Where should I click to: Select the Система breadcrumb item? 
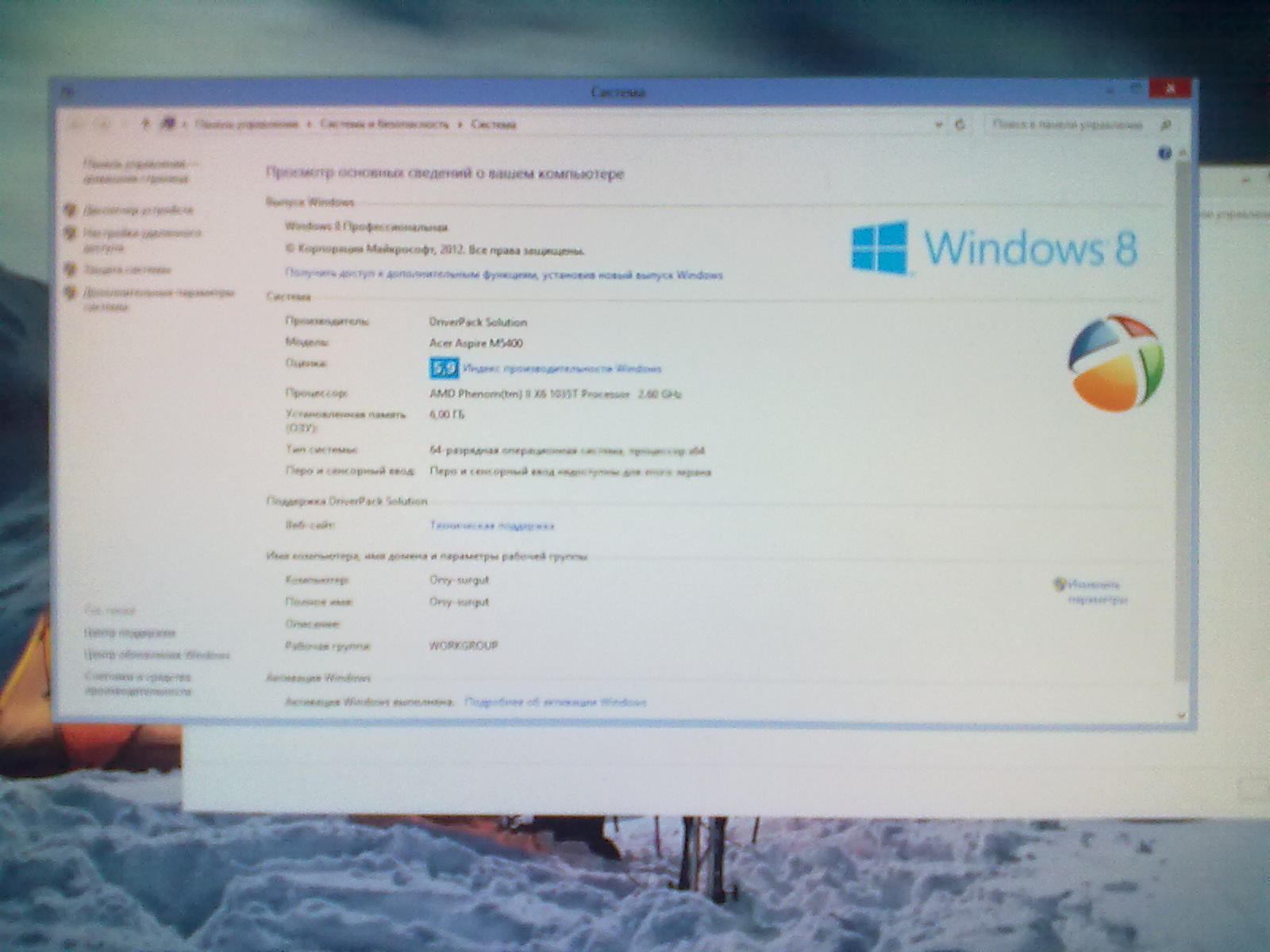point(493,125)
